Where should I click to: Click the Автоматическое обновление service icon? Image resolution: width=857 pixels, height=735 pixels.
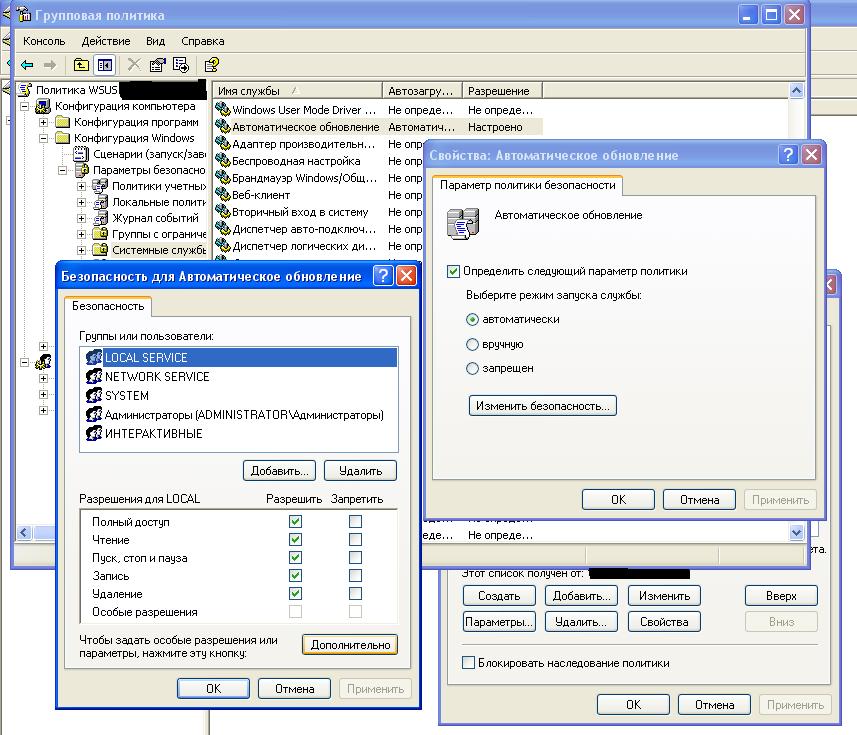(x=222, y=126)
